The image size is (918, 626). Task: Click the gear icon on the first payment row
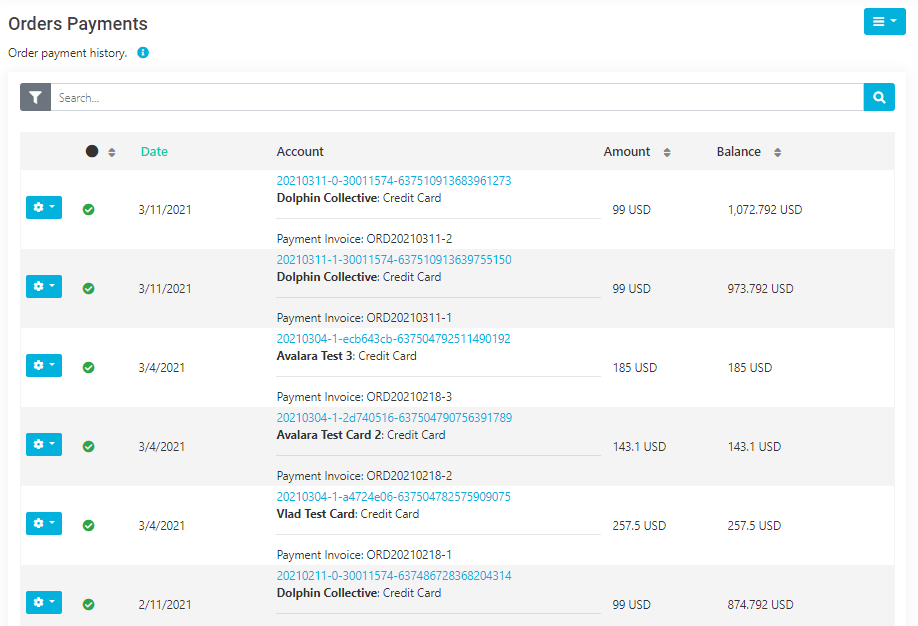click(38, 207)
